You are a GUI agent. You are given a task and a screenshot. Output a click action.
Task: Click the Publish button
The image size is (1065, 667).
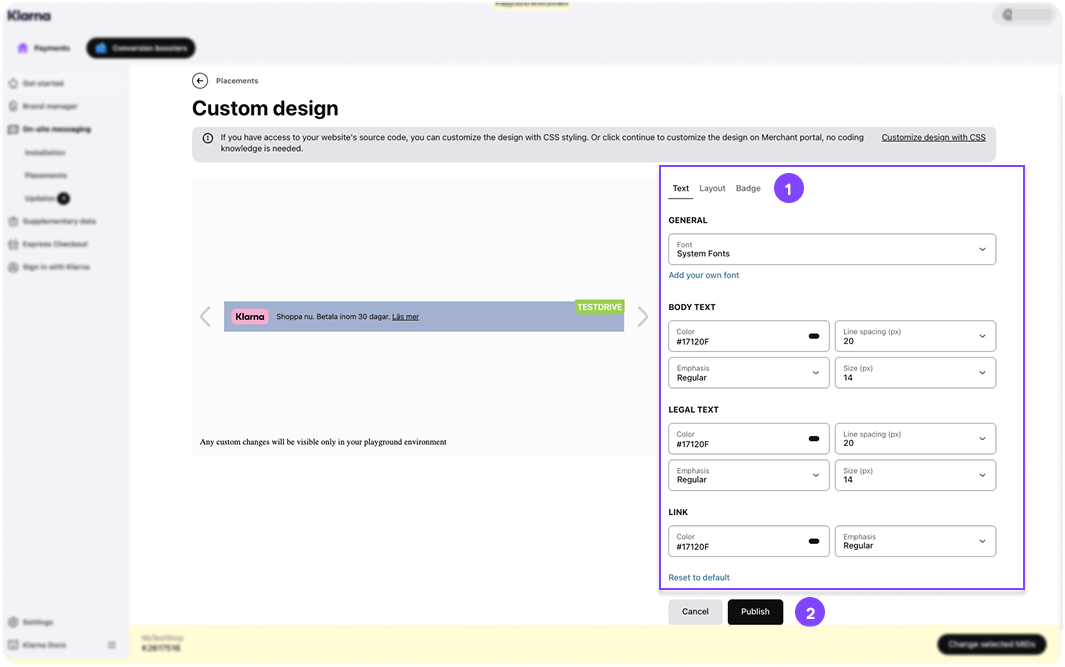[x=755, y=612]
